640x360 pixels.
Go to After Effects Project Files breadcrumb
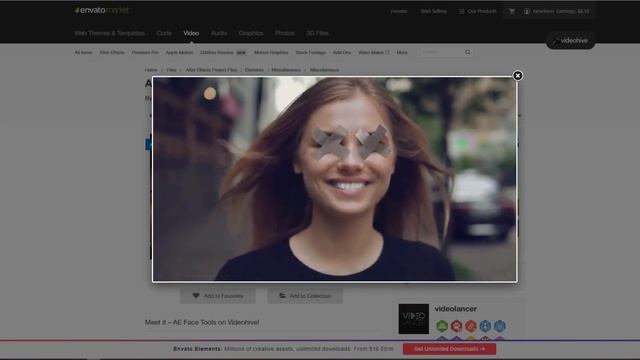(x=211, y=70)
